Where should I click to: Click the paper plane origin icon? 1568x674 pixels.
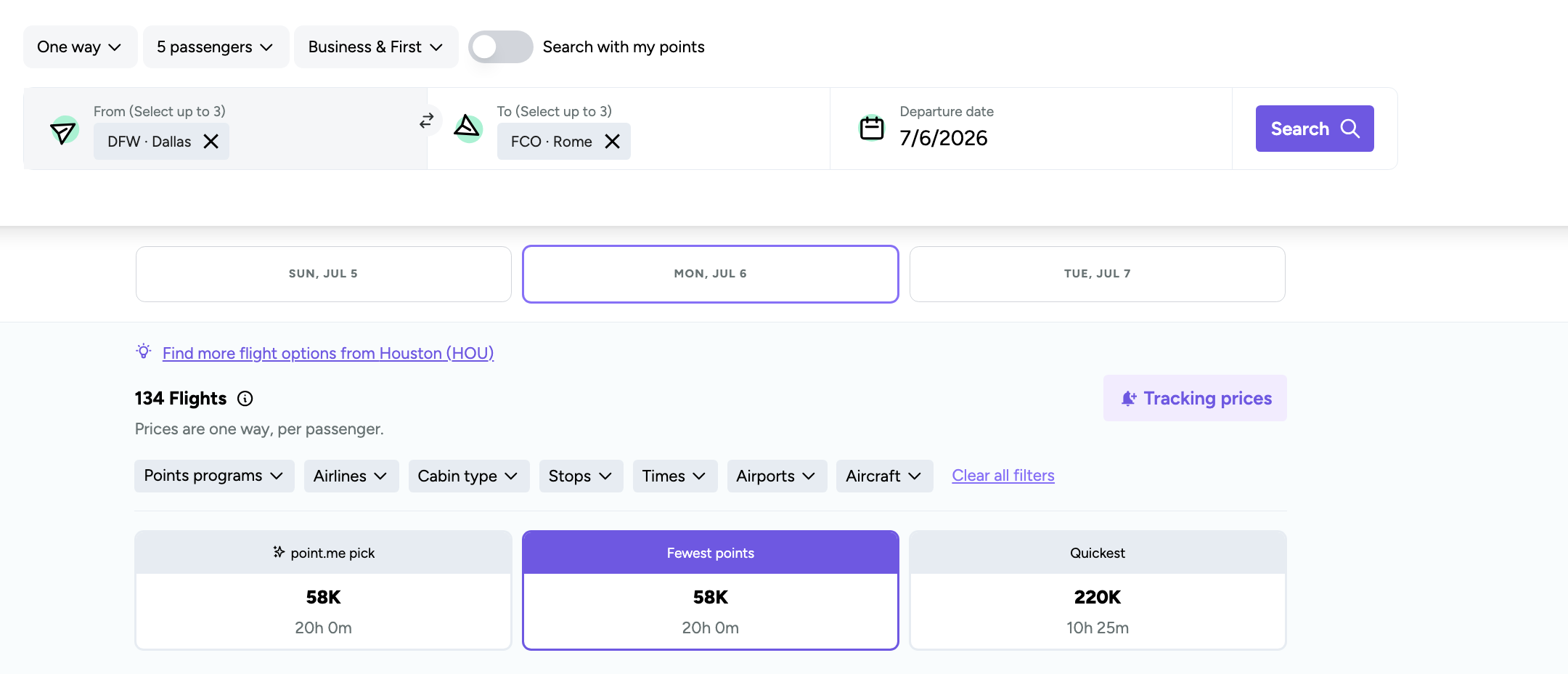(x=64, y=131)
